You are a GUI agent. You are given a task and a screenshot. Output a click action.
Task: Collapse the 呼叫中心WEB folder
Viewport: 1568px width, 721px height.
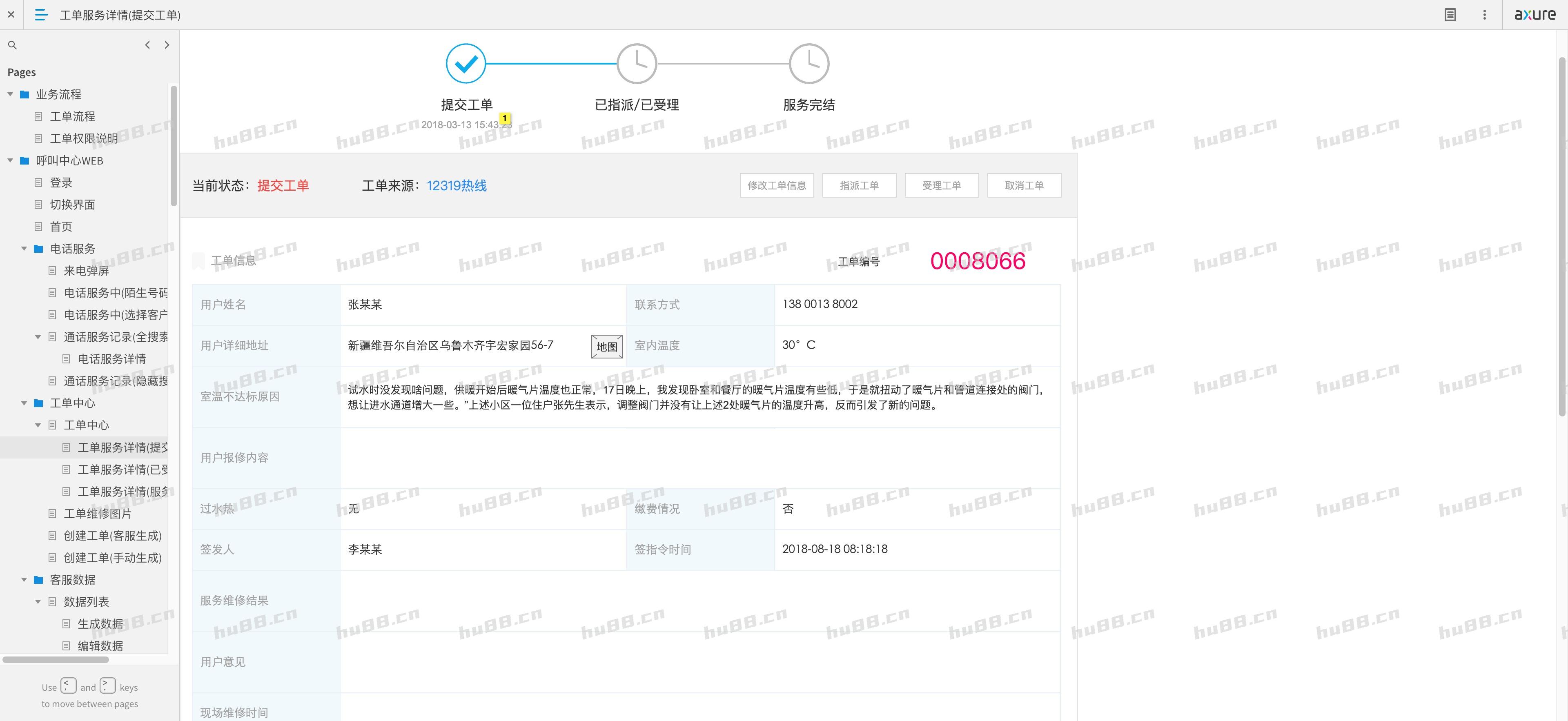[x=10, y=160]
